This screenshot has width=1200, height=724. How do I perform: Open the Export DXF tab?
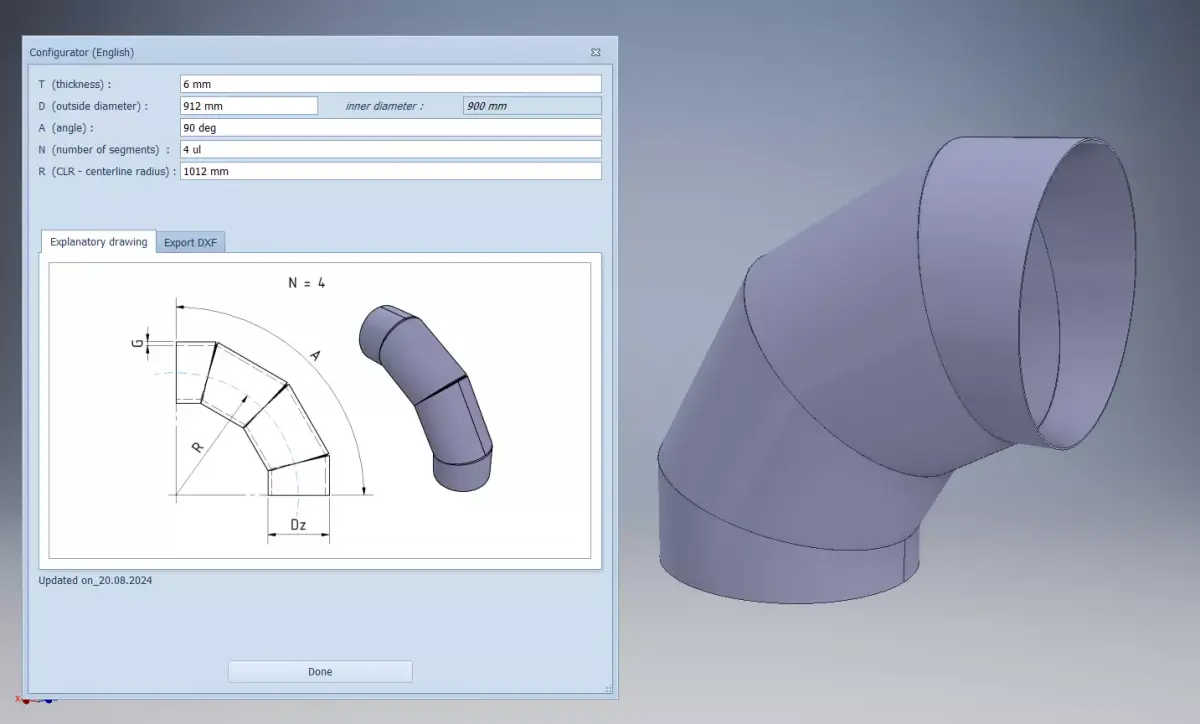click(x=191, y=243)
